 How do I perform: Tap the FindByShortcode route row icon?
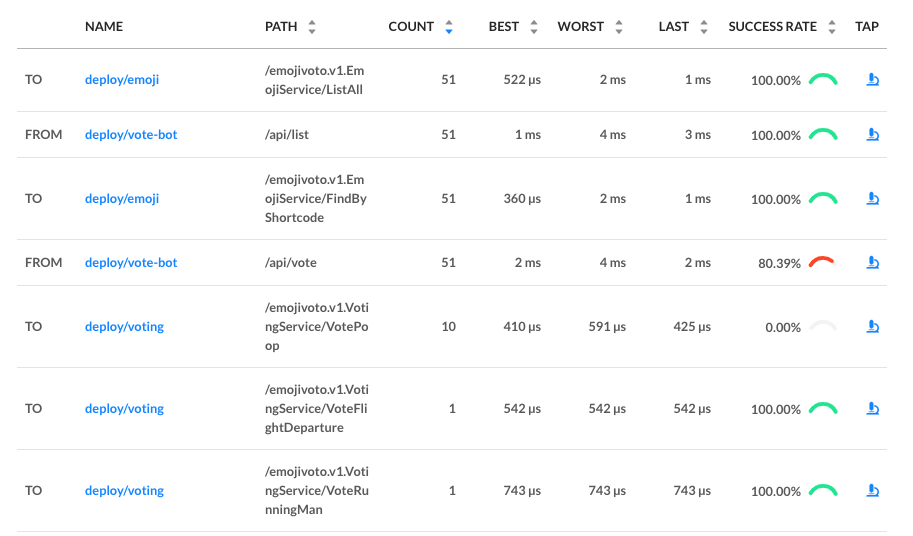872,199
